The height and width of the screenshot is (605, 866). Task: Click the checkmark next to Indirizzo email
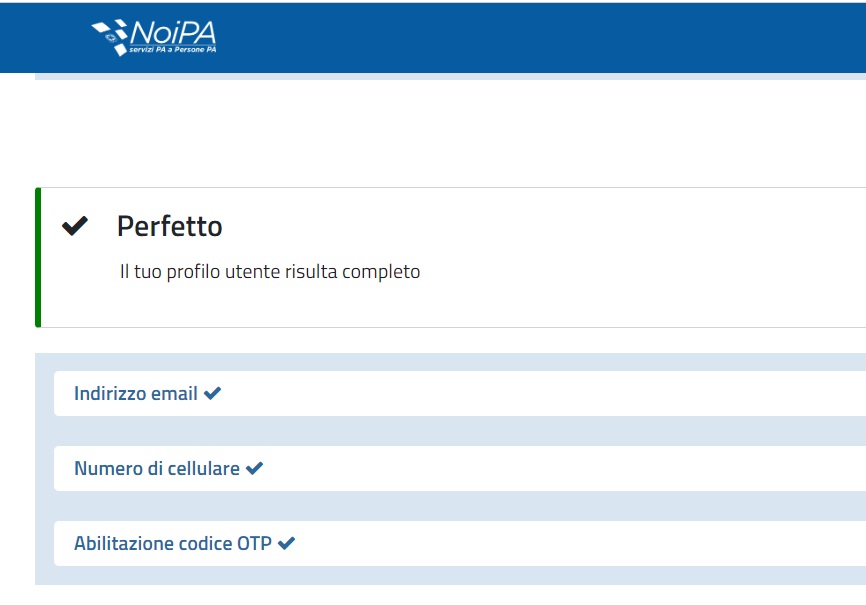212,394
